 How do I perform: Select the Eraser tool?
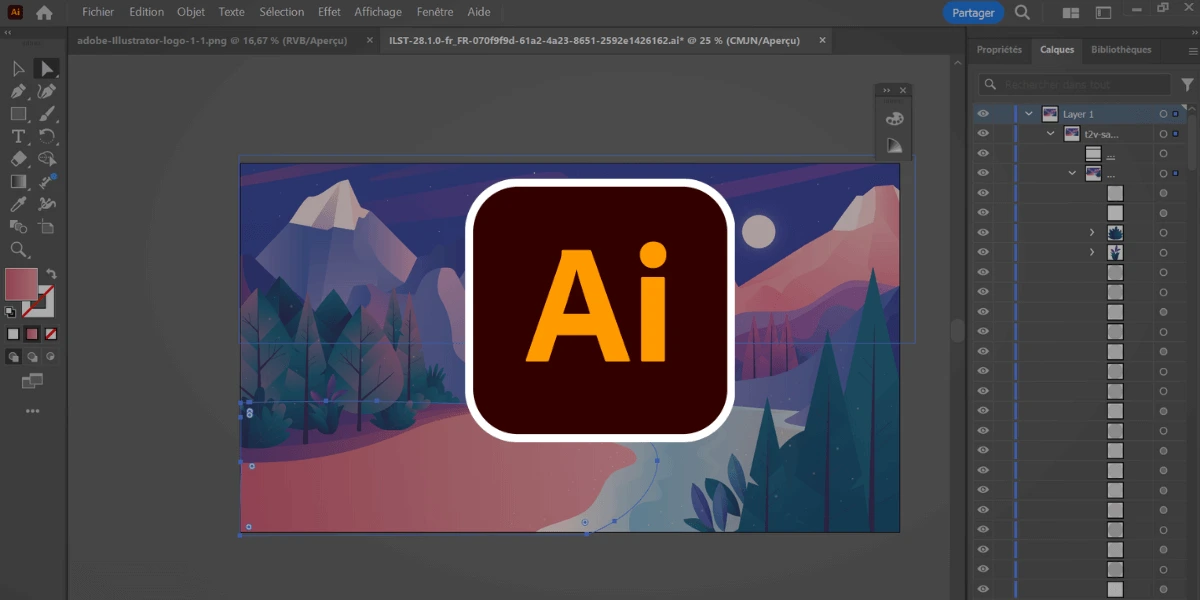pos(18,159)
